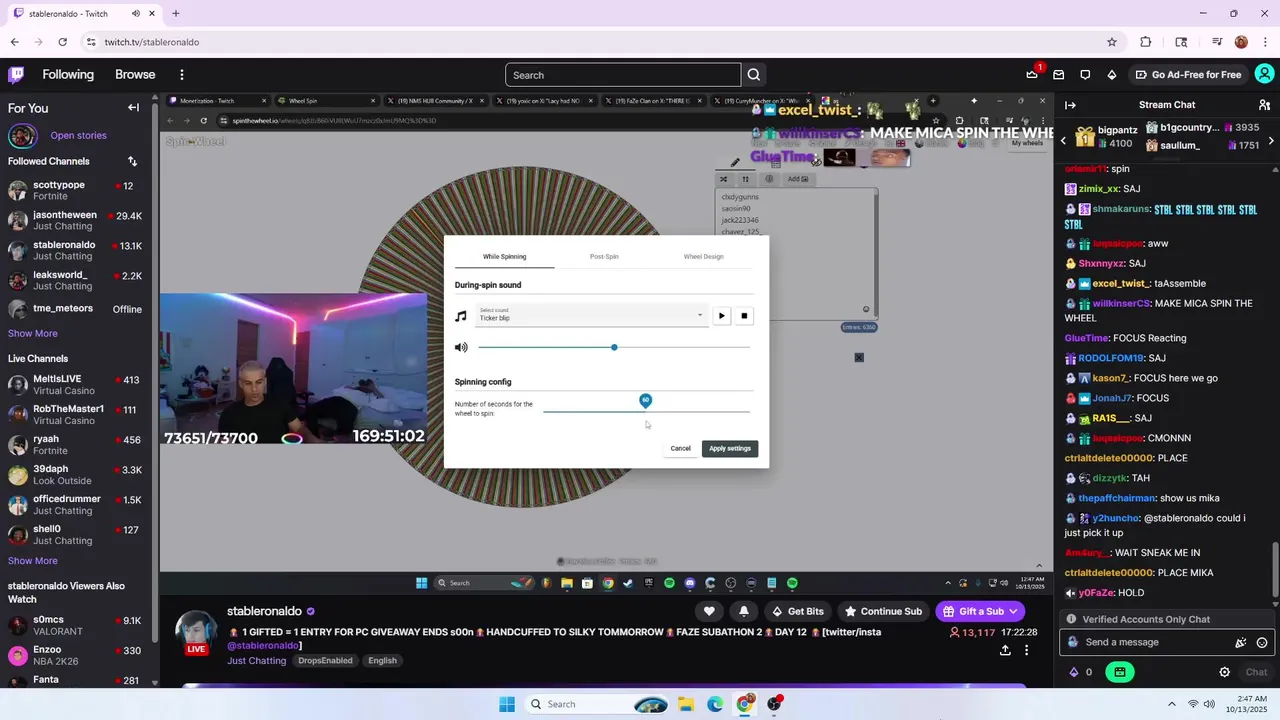Open File Explorer from the taskbar
Screen dimensions: 1280x720
686,704
